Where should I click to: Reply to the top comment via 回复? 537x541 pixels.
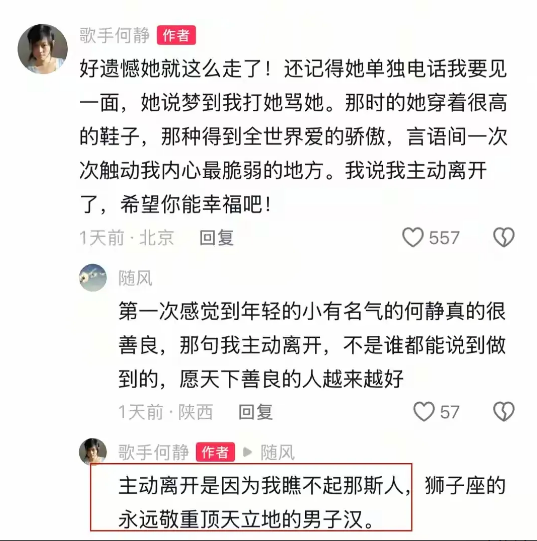point(217,238)
